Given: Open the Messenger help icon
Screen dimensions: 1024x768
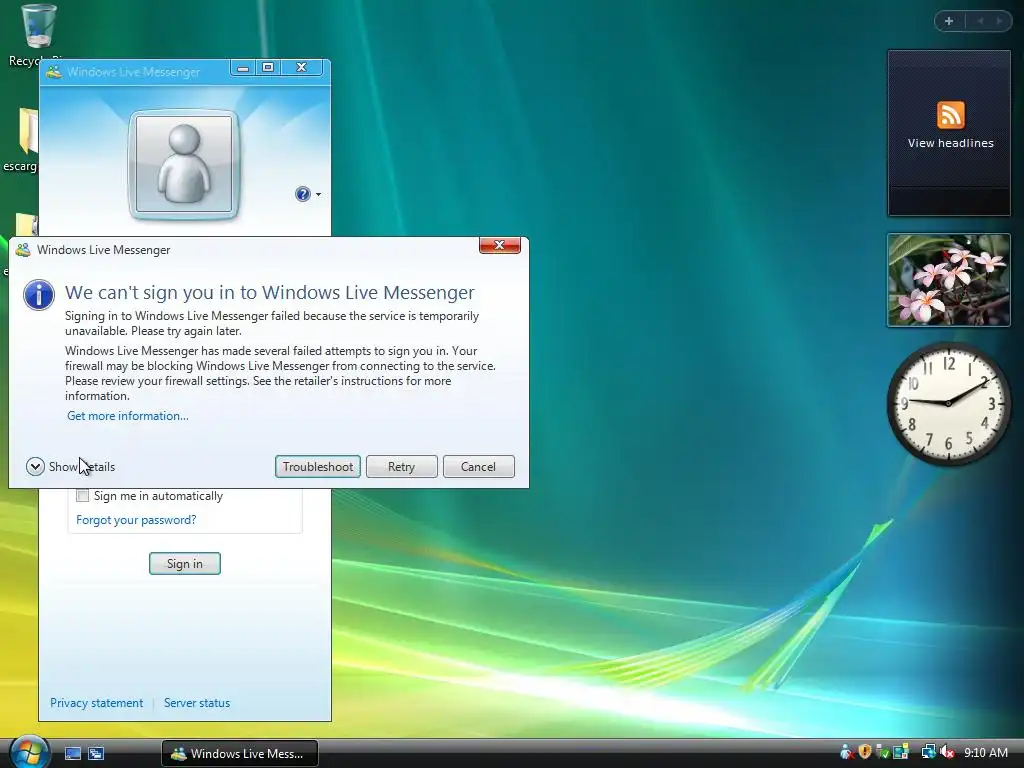Looking at the screenshot, I should (302, 194).
